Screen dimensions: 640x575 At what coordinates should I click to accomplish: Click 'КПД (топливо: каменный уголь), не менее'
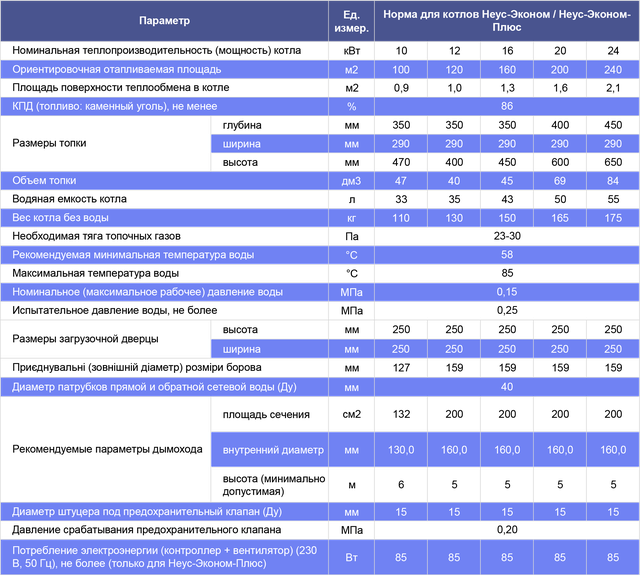click(x=115, y=107)
